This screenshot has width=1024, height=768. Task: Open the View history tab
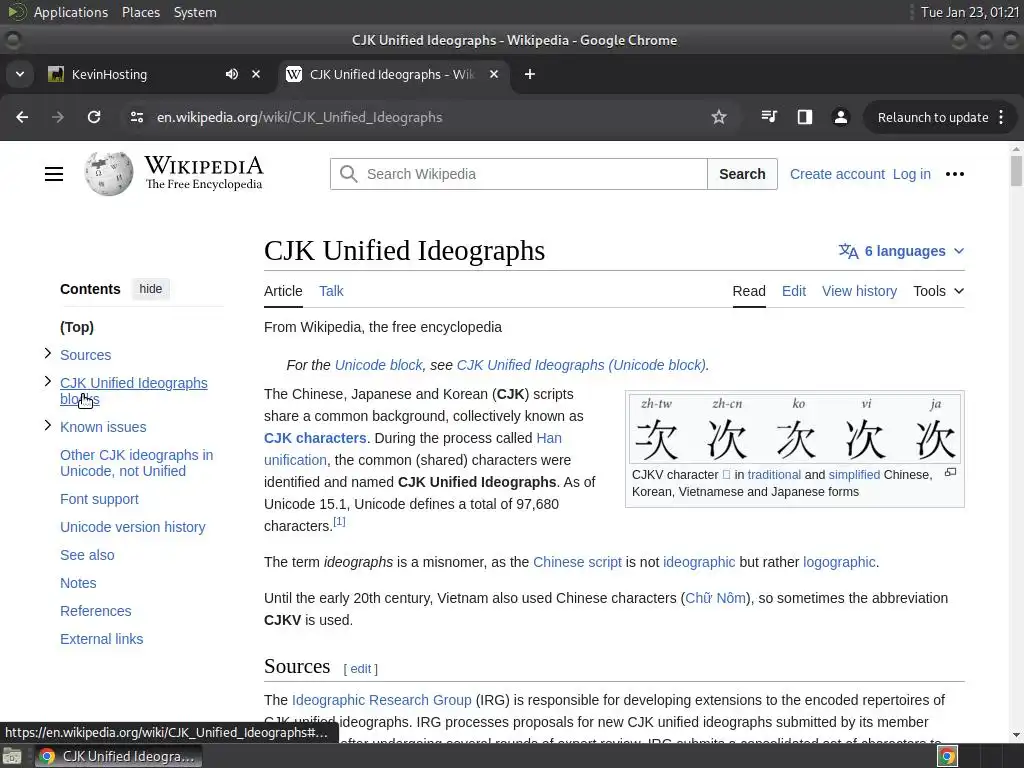(859, 291)
